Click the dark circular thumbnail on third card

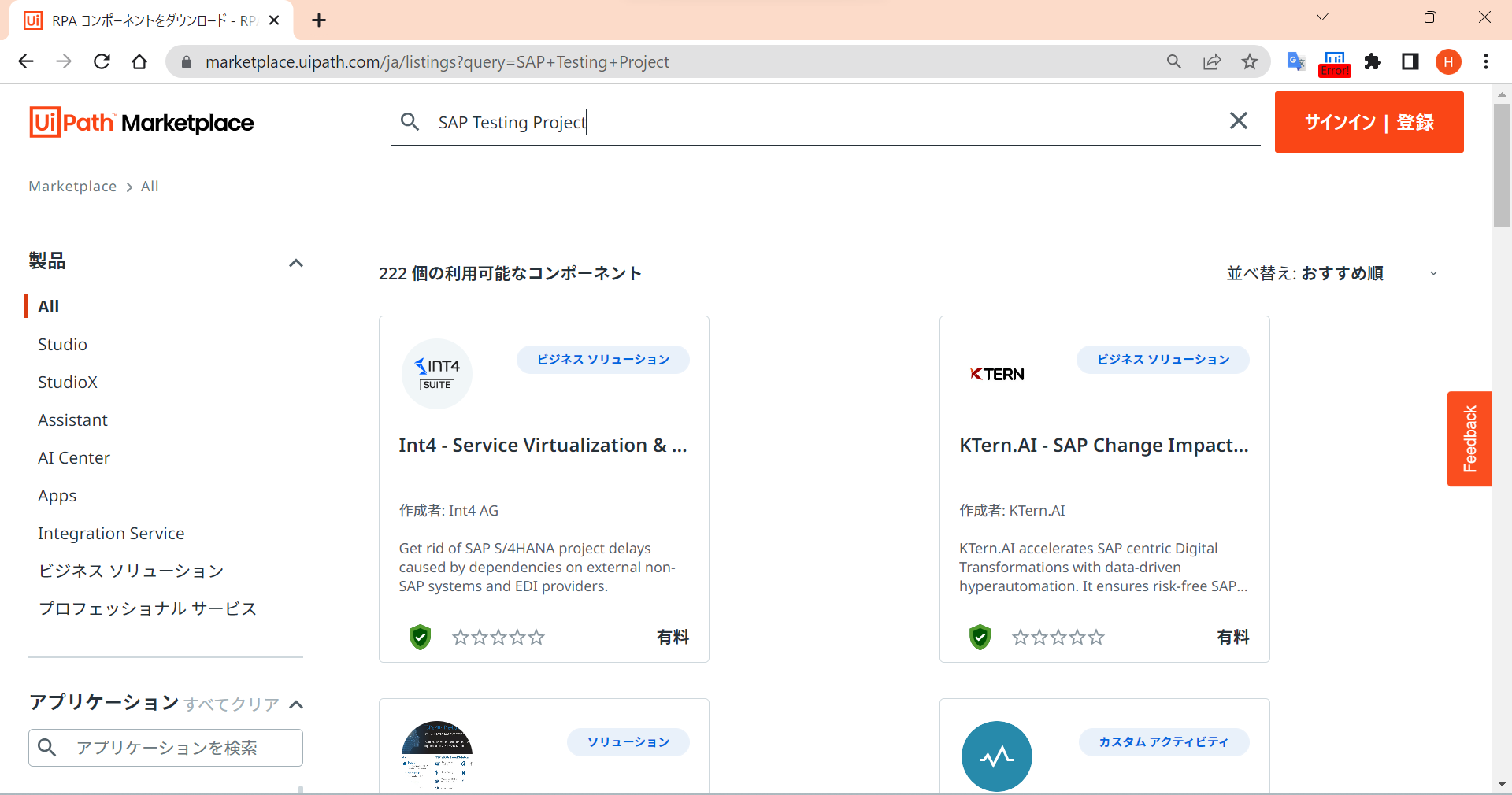(x=437, y=756)
